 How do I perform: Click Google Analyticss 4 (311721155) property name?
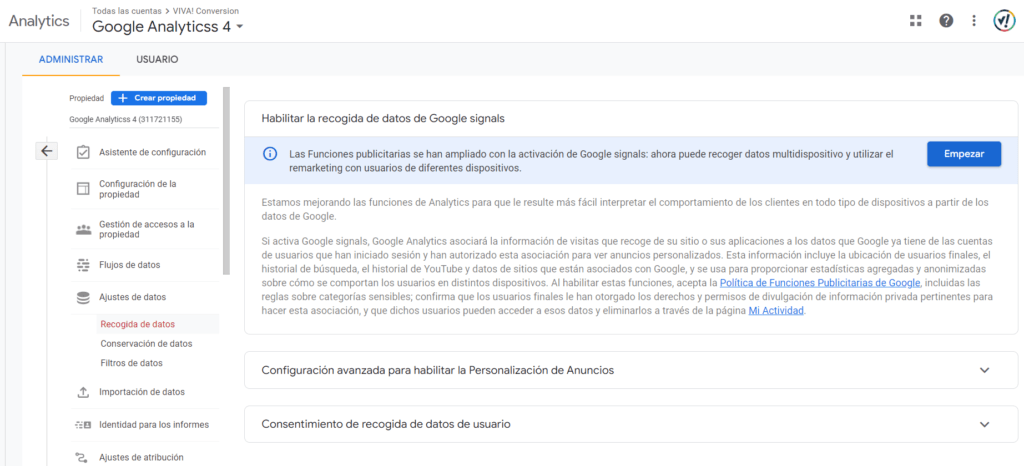pos(125,120)
